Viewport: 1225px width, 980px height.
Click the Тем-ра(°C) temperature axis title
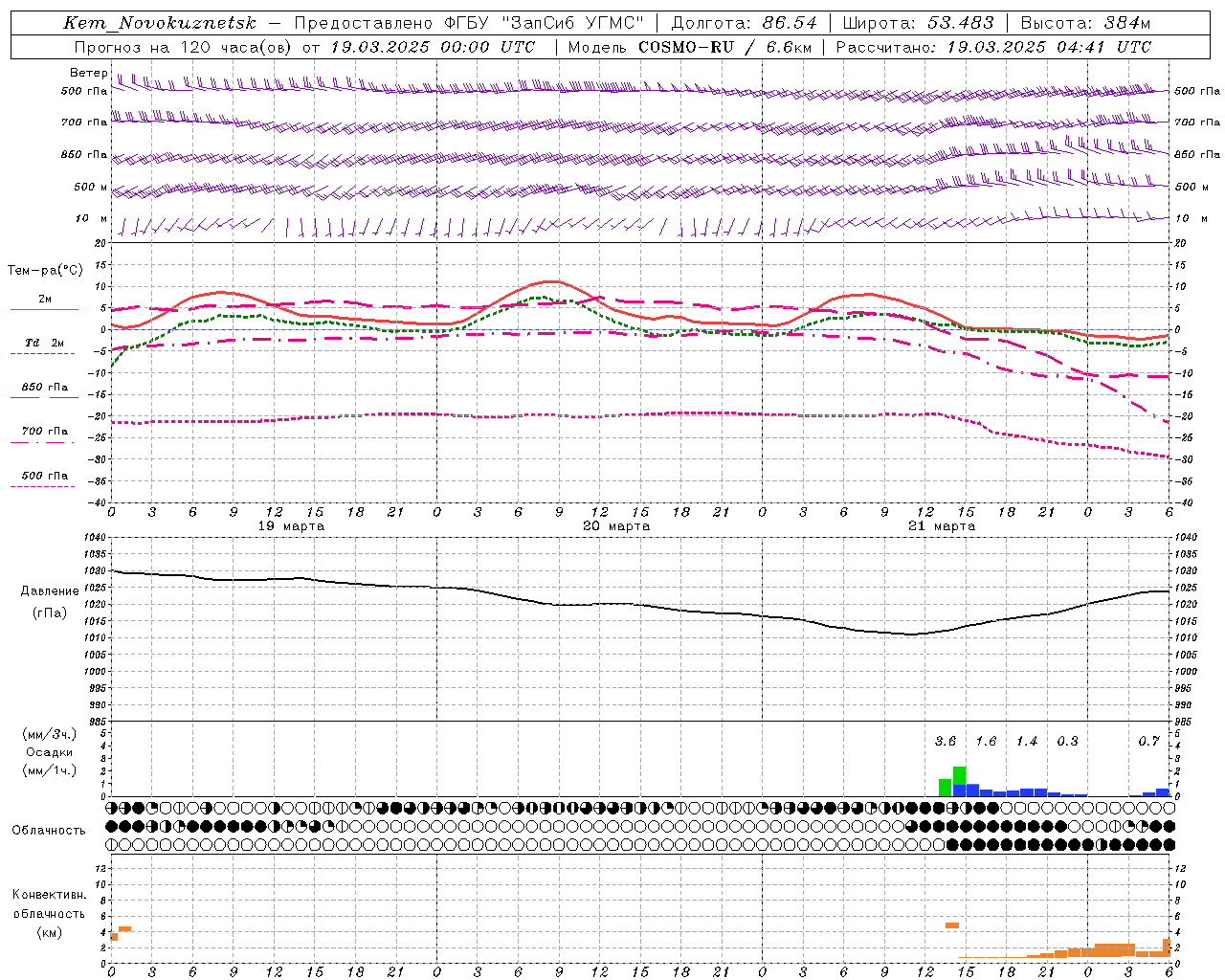coord(45,271)
